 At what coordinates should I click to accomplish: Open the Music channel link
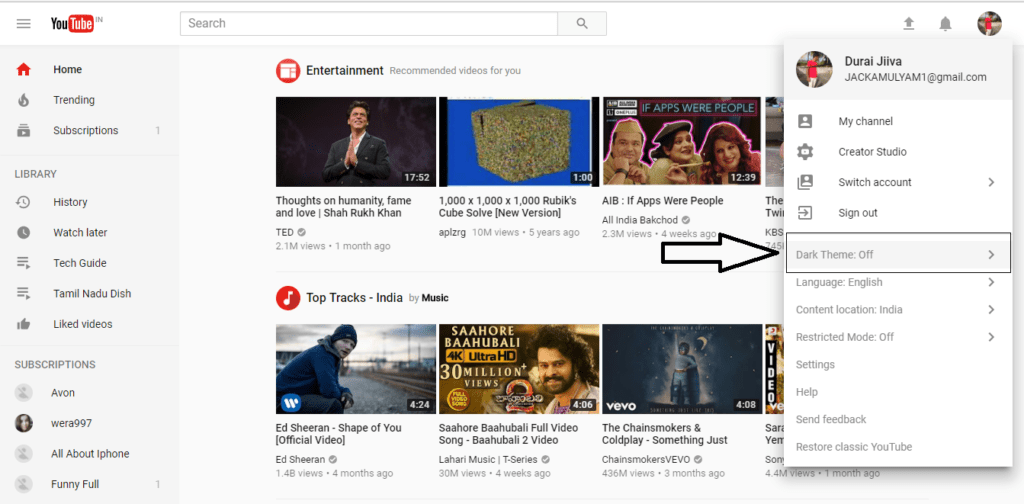coord(435,298)
